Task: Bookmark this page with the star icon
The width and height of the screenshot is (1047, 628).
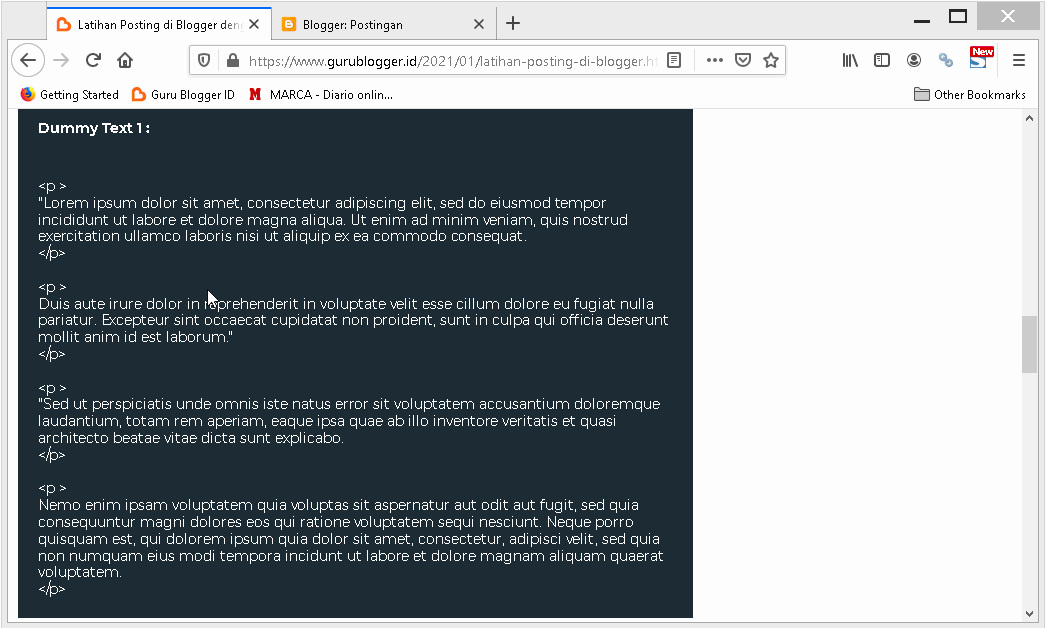Action: 771,60
